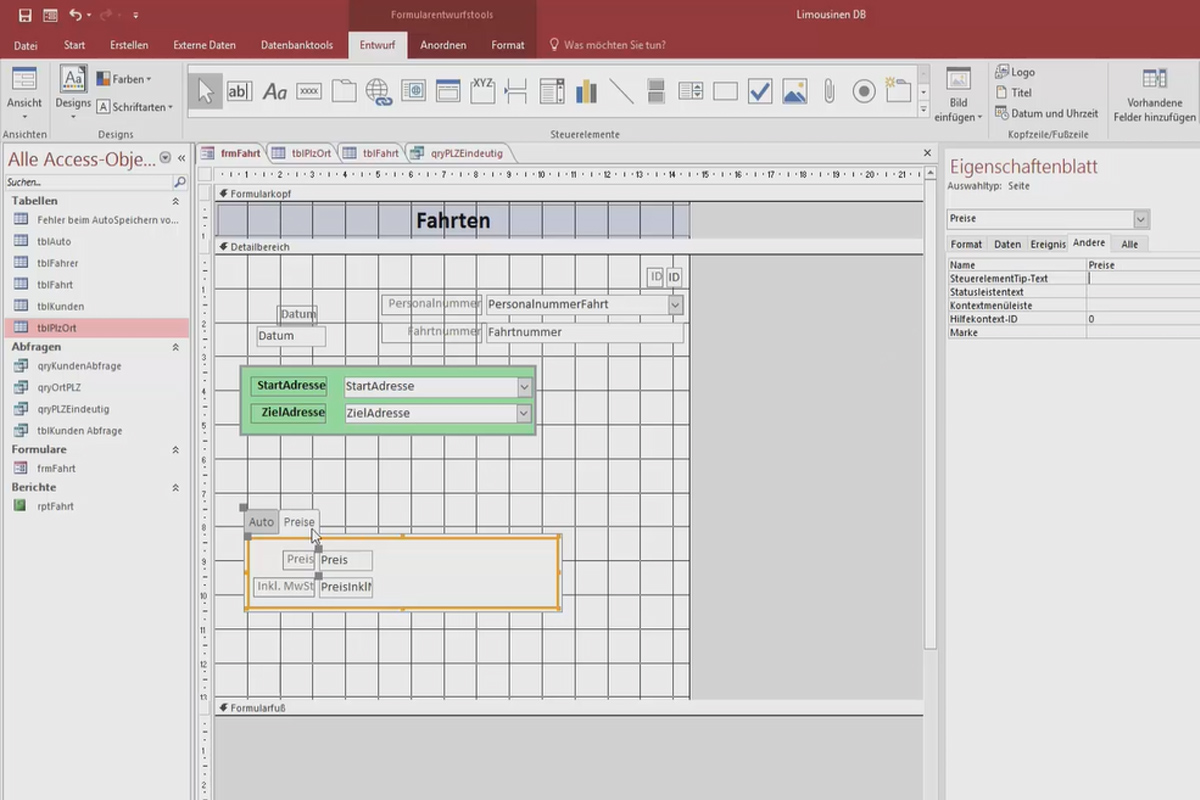Viewport: 1200px width, 800px height.
Task: Open the Ereignis tab in property sheet
Action: coord(1047,244)
